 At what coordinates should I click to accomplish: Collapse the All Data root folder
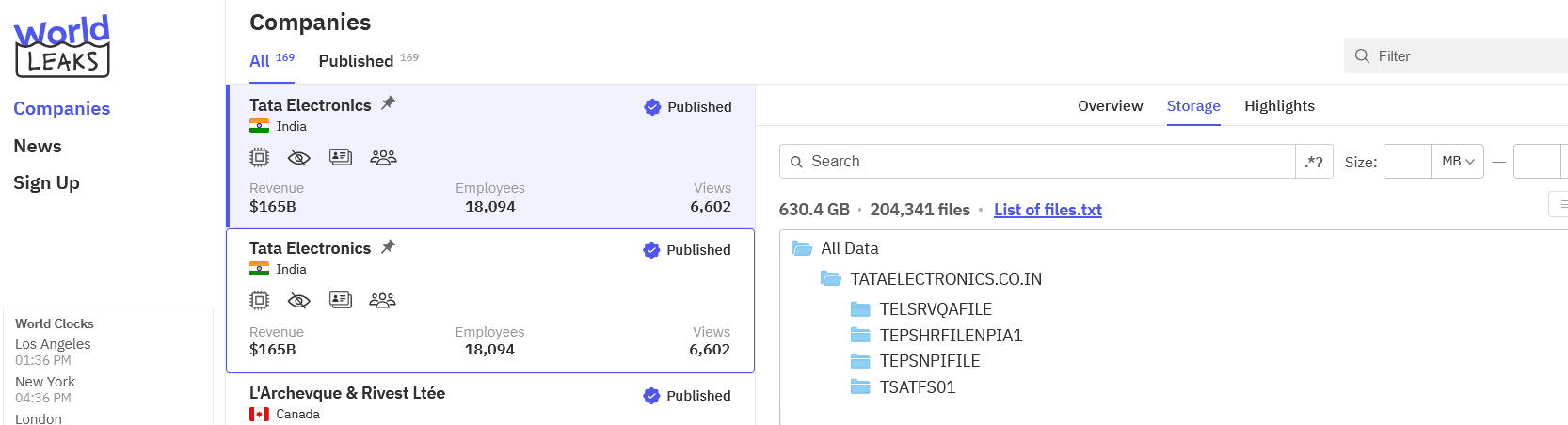(849, 248)
